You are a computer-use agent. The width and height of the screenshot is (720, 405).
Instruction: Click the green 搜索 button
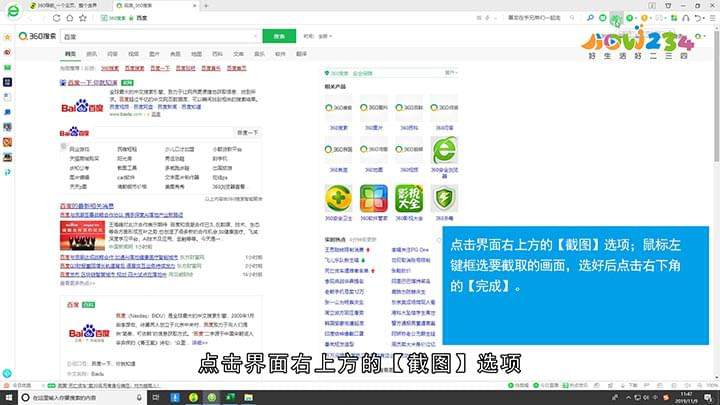[279, 36]
